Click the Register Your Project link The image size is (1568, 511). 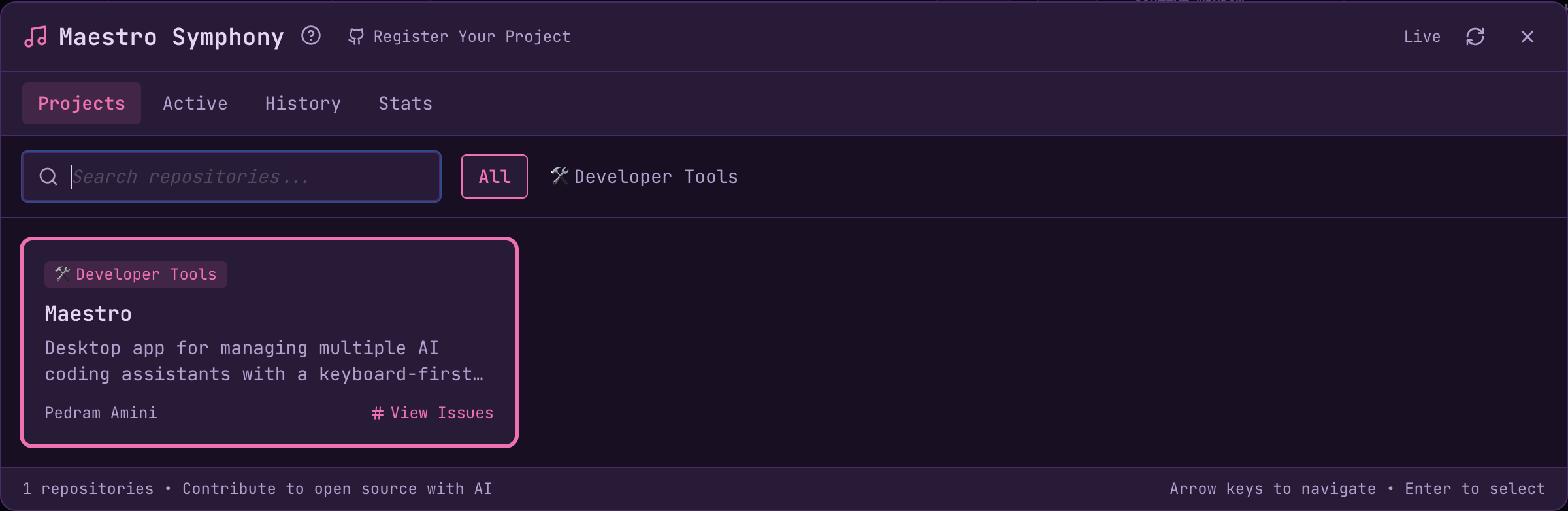[x=472, y=37]
